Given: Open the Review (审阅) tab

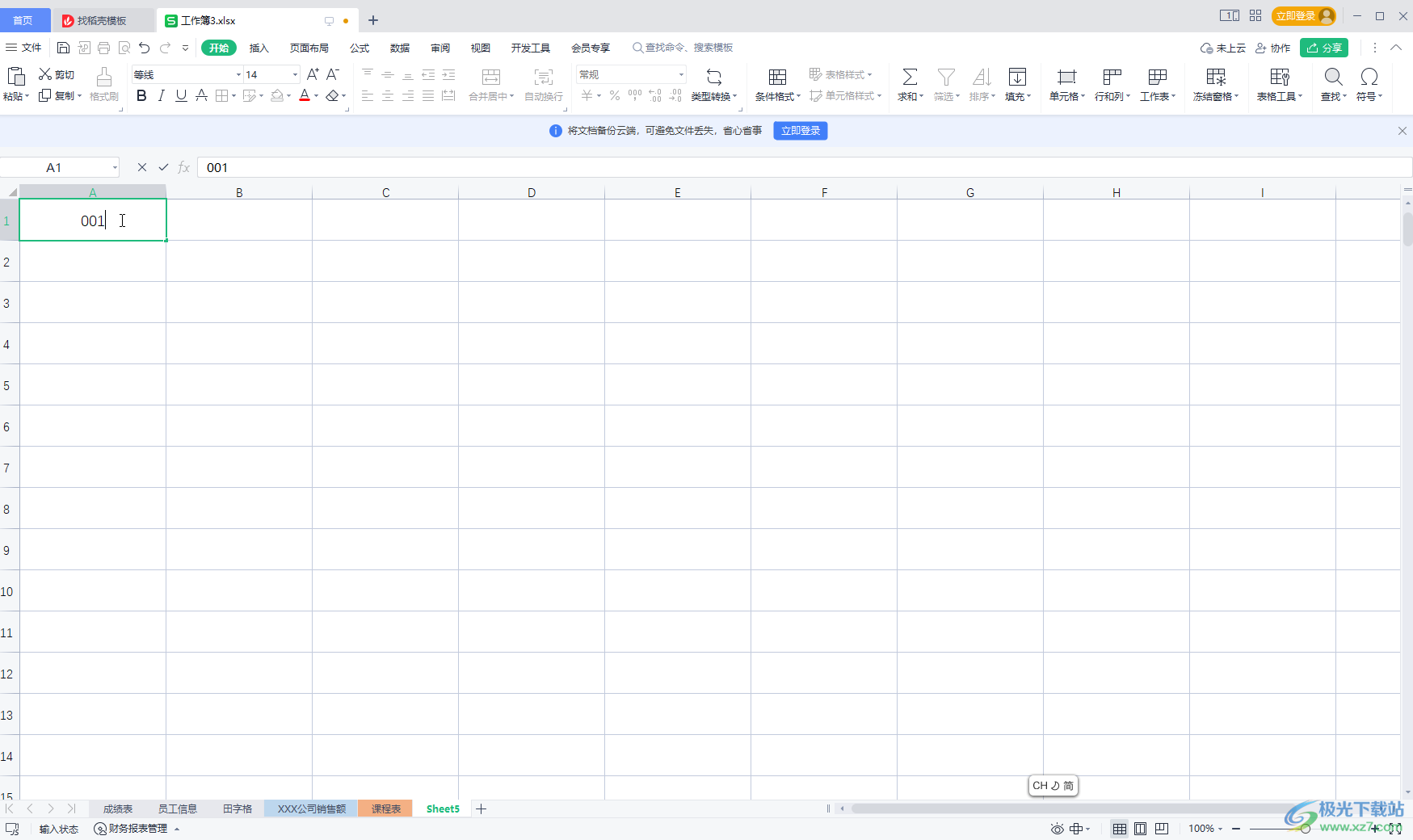Looking at the screenshot, I should pyautogui.click(x=440, y=48).
